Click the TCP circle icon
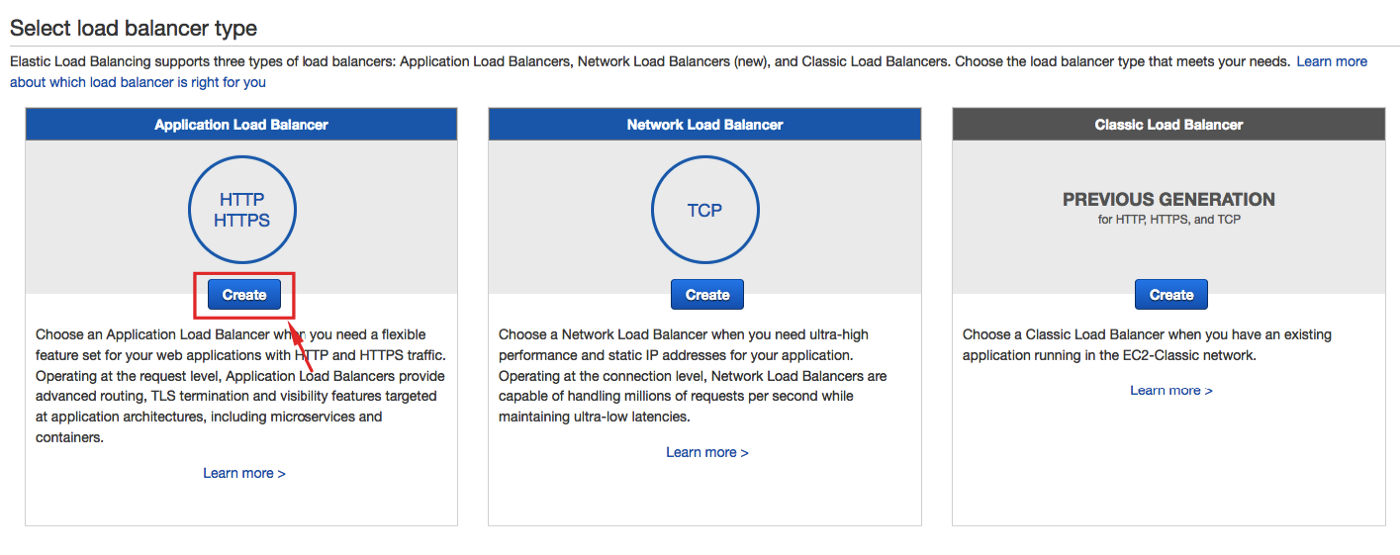1400x555 pixels. [x=704, y=211]
